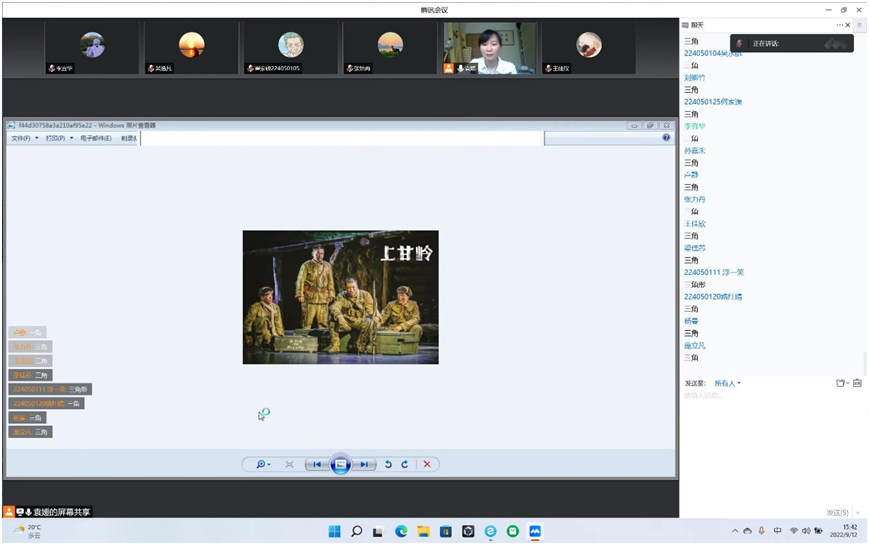Launch Microsoft Edge from taskbar
Viewport: 869px width, 545px height.
401,532
